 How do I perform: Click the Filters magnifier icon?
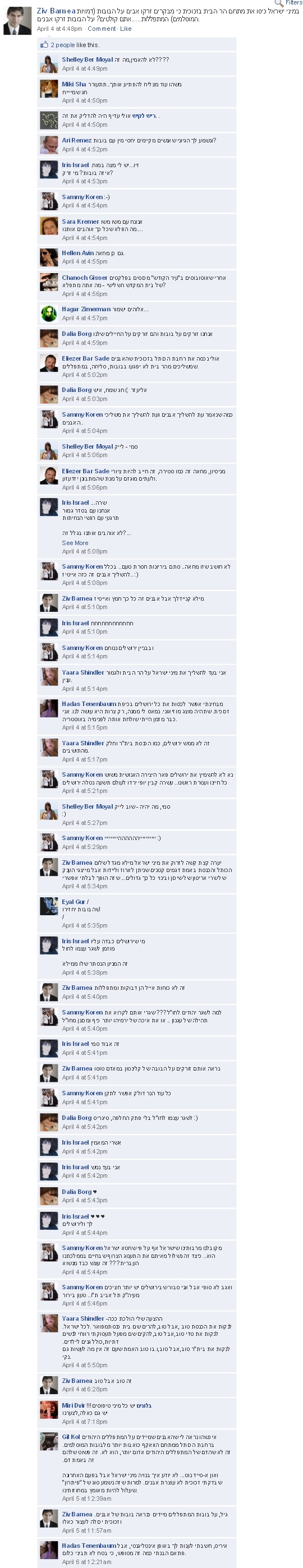pyautogui.click(x=279, y=3)
